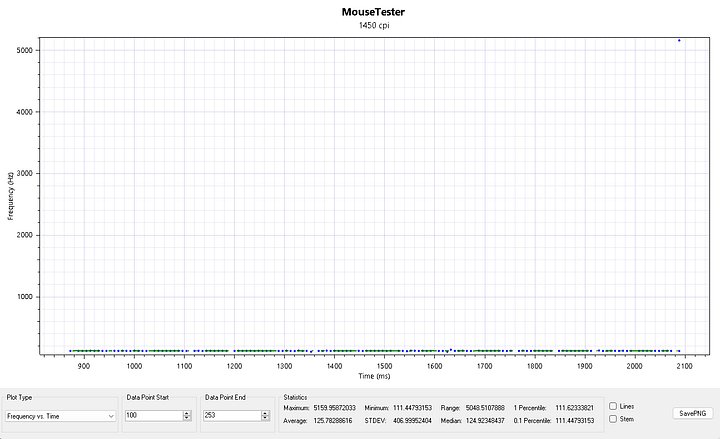Click the 5000 tick label on the Y axis

[25, 51]
